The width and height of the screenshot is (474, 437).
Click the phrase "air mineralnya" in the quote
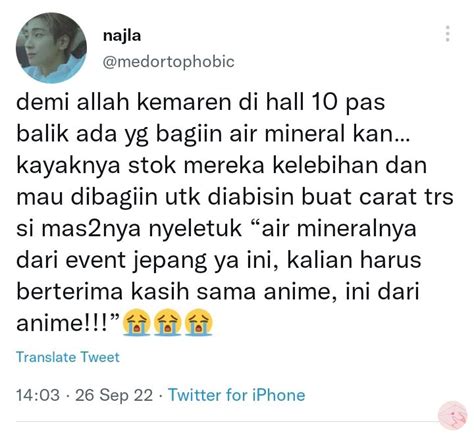click(339, 229)
